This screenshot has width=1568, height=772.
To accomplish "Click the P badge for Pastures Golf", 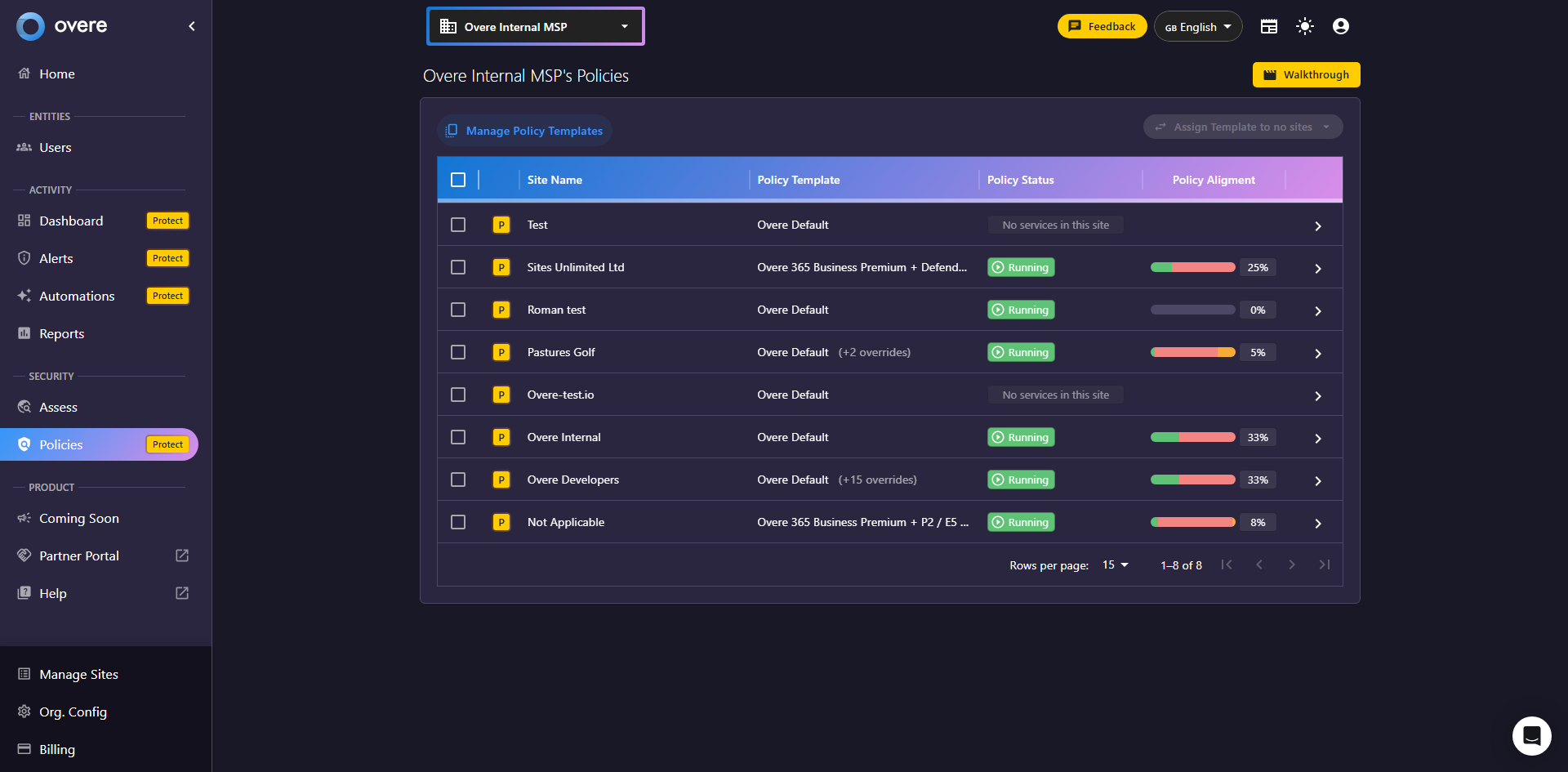I will point(501,352).
